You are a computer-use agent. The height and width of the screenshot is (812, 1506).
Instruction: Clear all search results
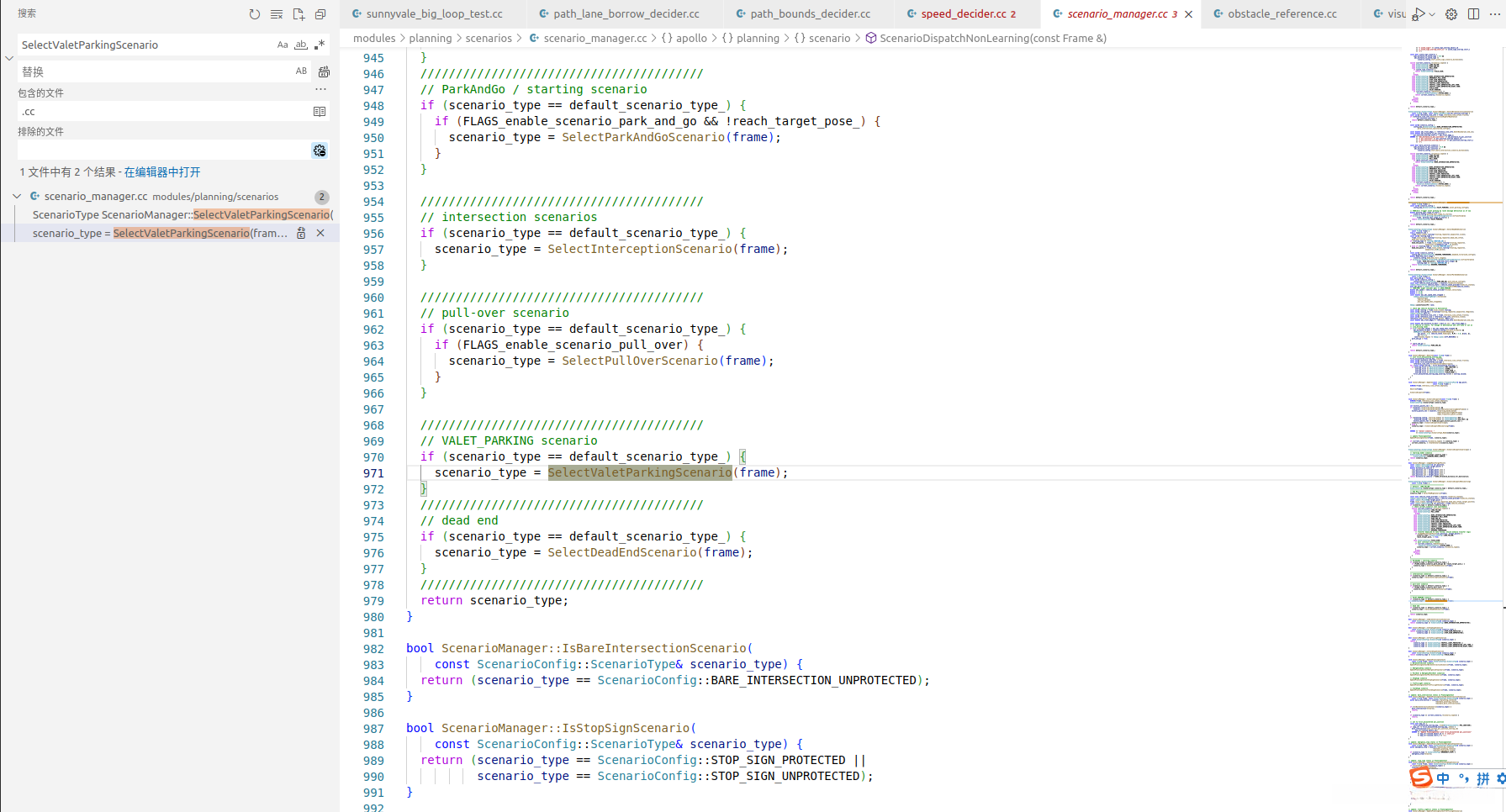click(277, 14)
